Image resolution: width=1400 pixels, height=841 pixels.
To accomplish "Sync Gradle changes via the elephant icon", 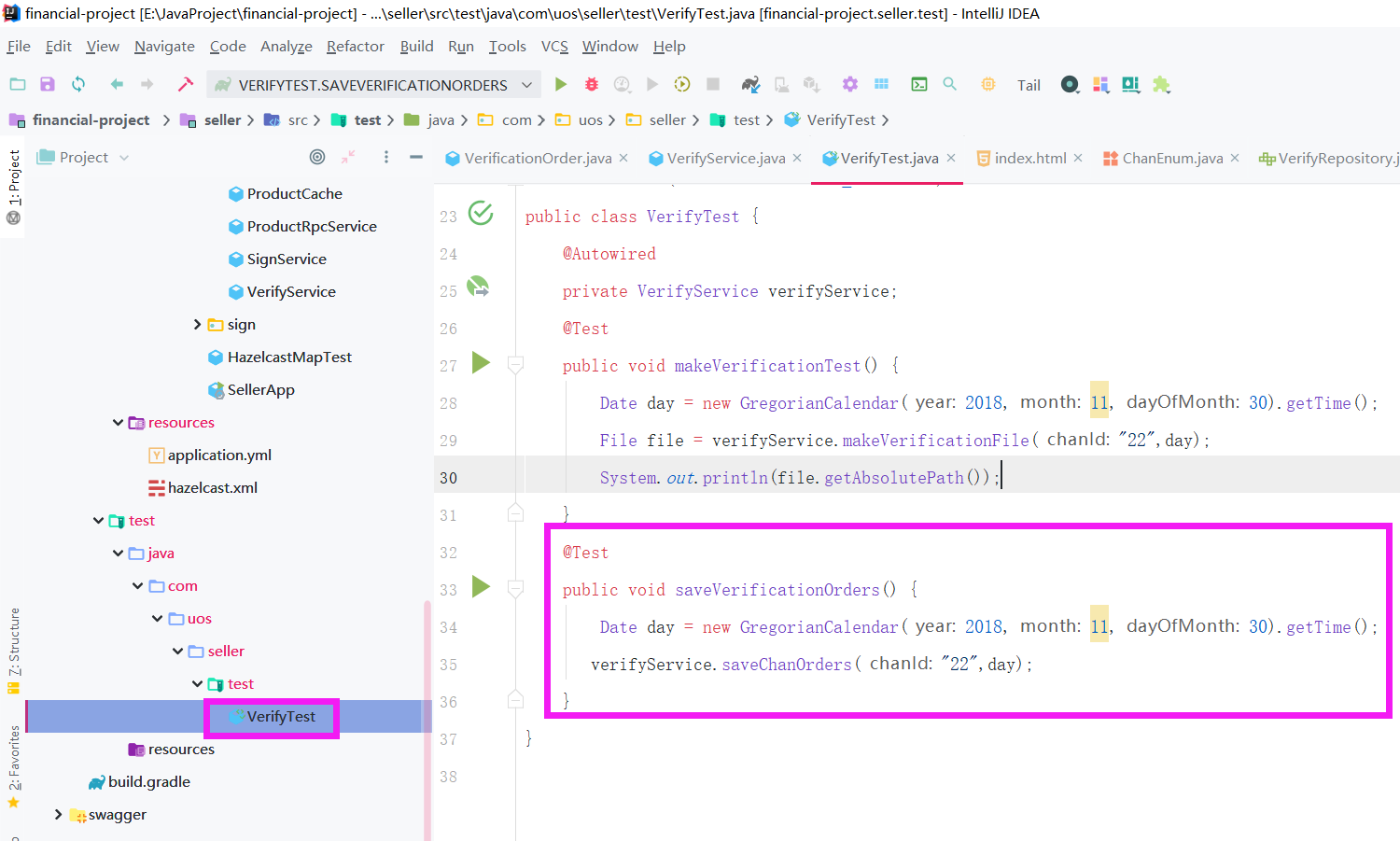I will point(750,84).
